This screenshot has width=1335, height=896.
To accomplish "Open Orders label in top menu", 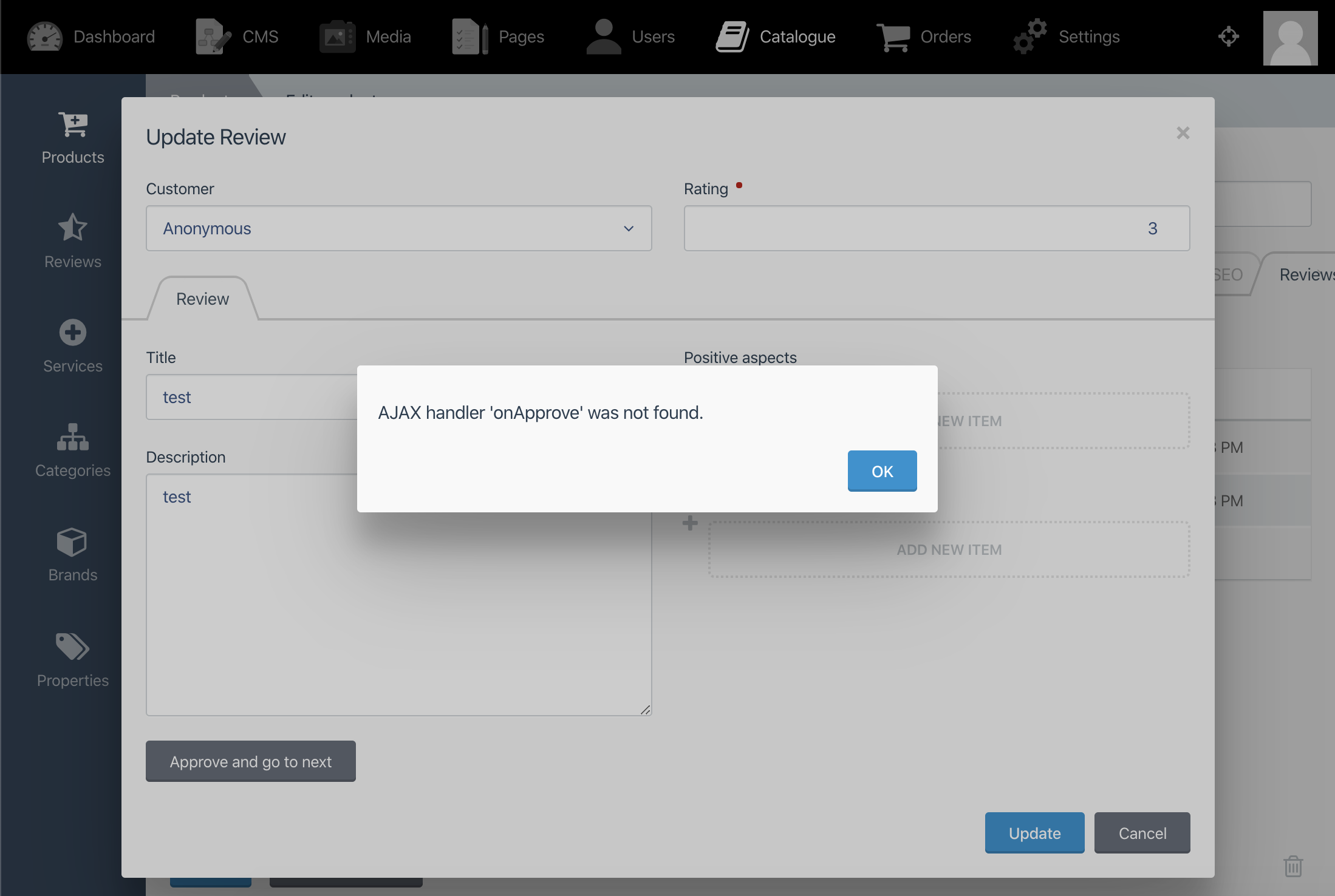I will [x=946, y=37].
